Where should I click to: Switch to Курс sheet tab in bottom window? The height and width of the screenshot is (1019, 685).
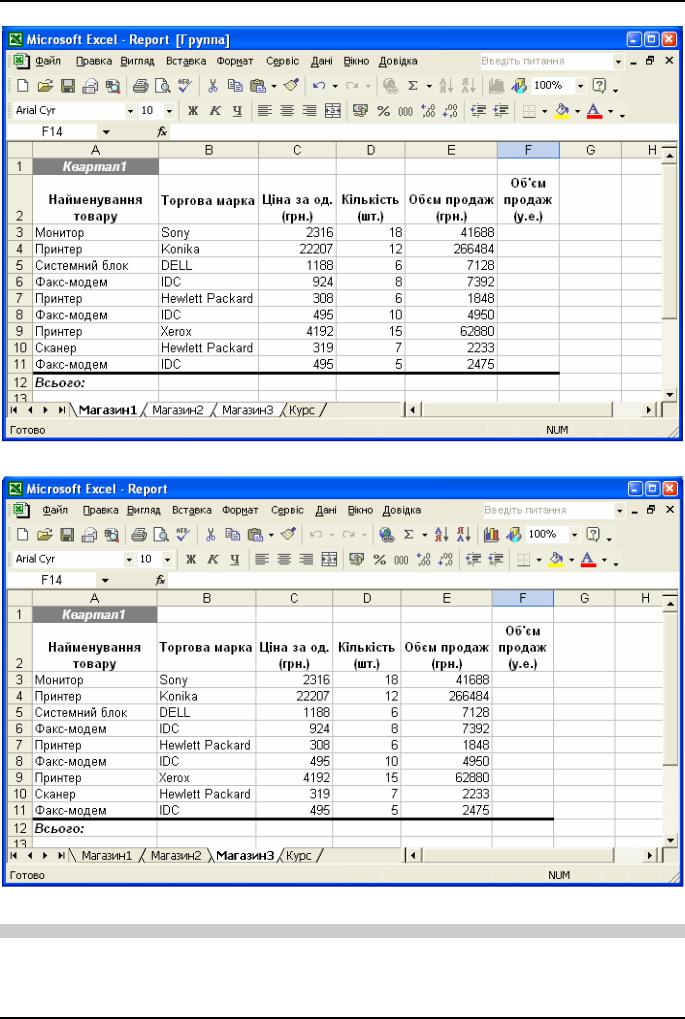tap(298, 856)
